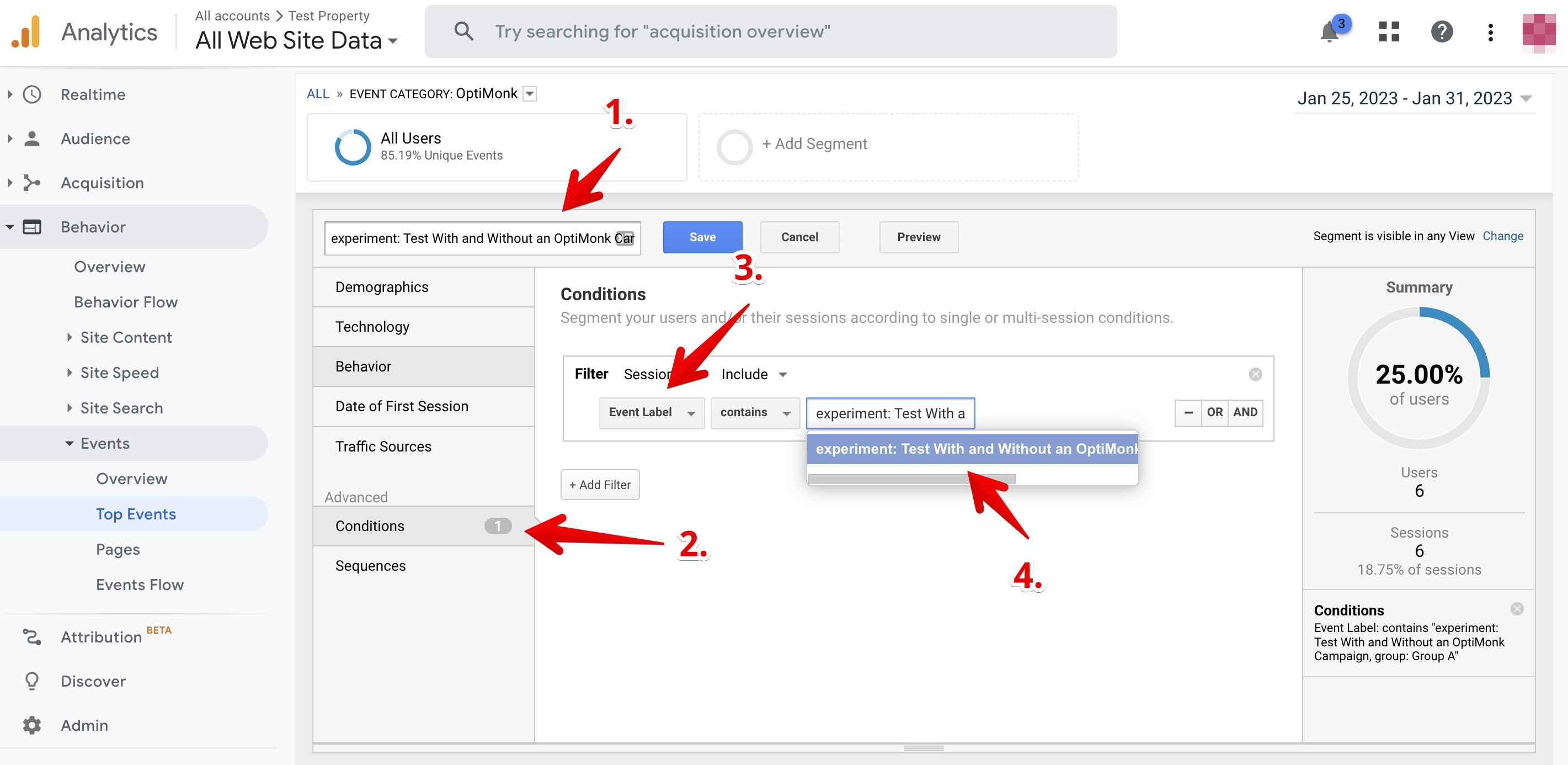
Task: Select the Traffic Sources tab
Action: tap(424, 447)
